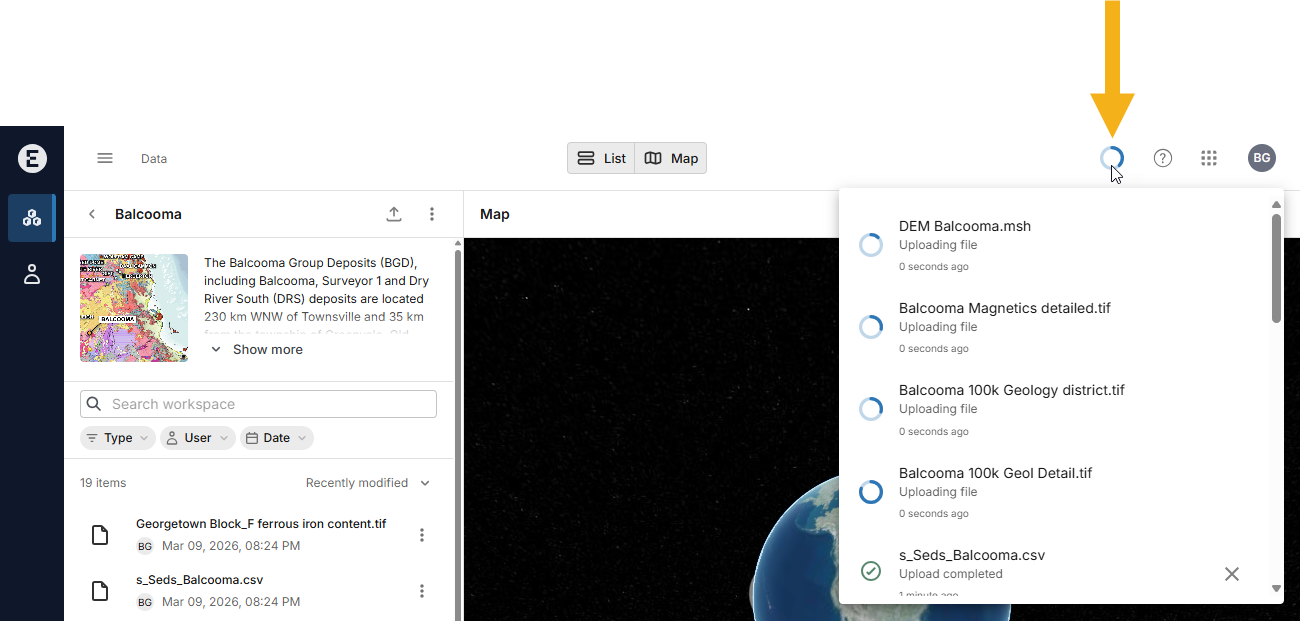Click the hamburger menu icon
Viewport: 1300px width, 621px height.
(105, 158)
